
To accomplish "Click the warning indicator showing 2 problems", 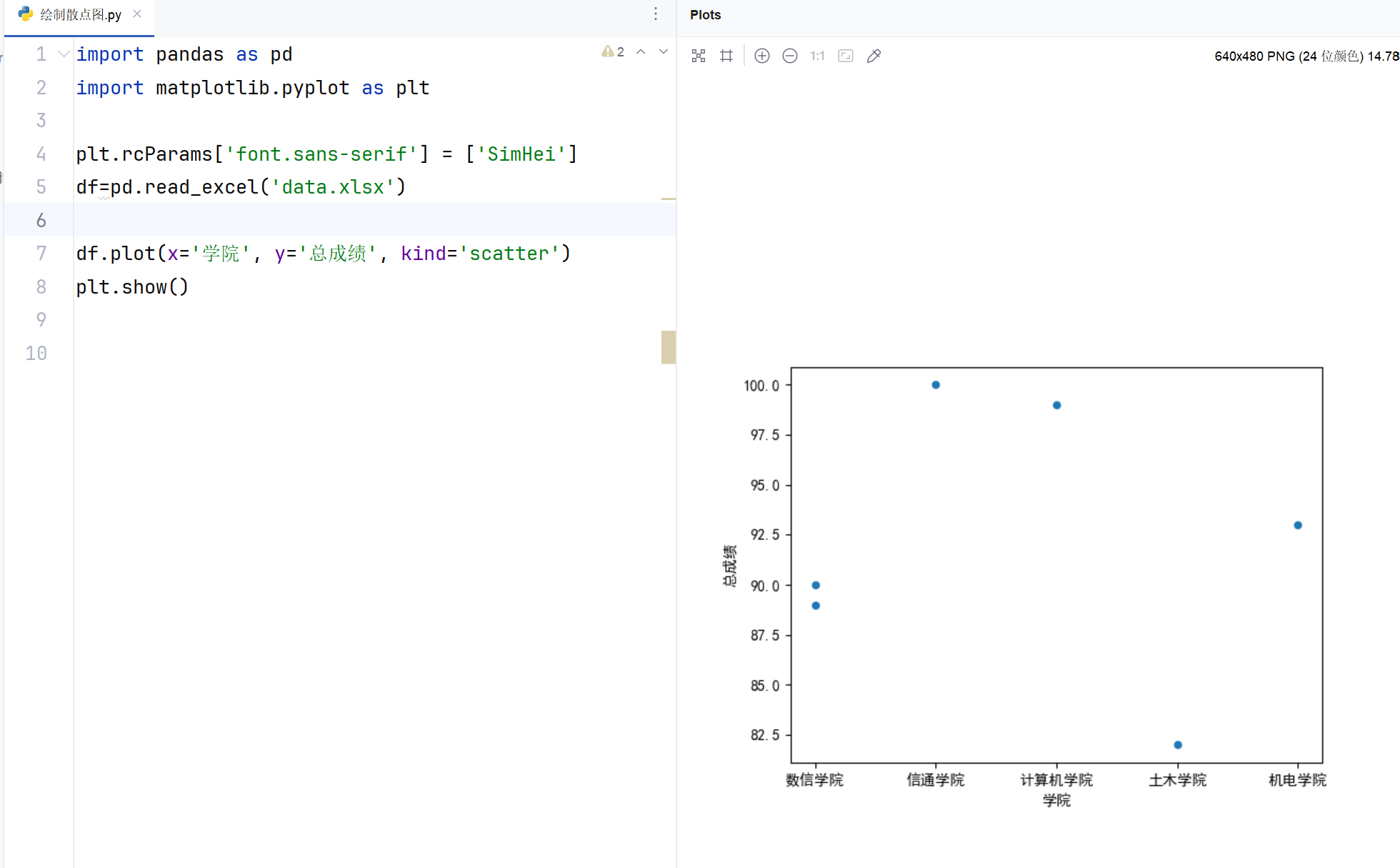I will point(613,51).
